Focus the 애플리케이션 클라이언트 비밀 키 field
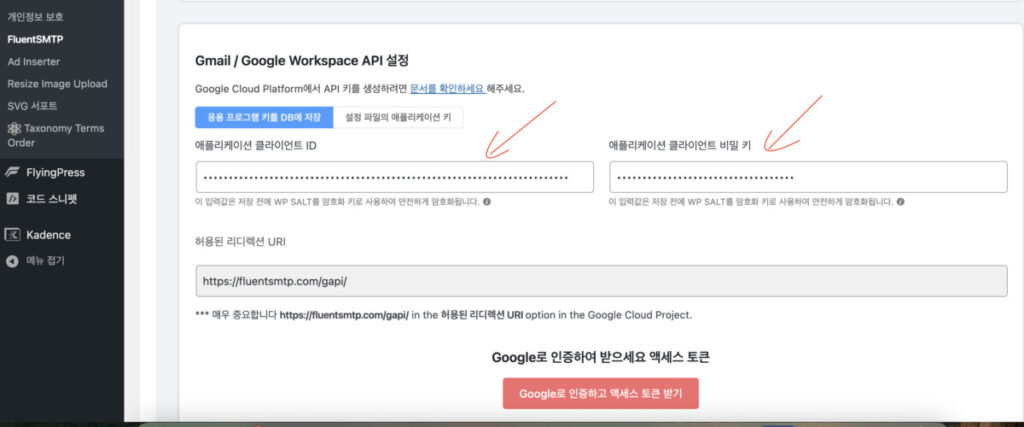The image size is (1024, 427). pyautogui.click(x=808, y=177)
